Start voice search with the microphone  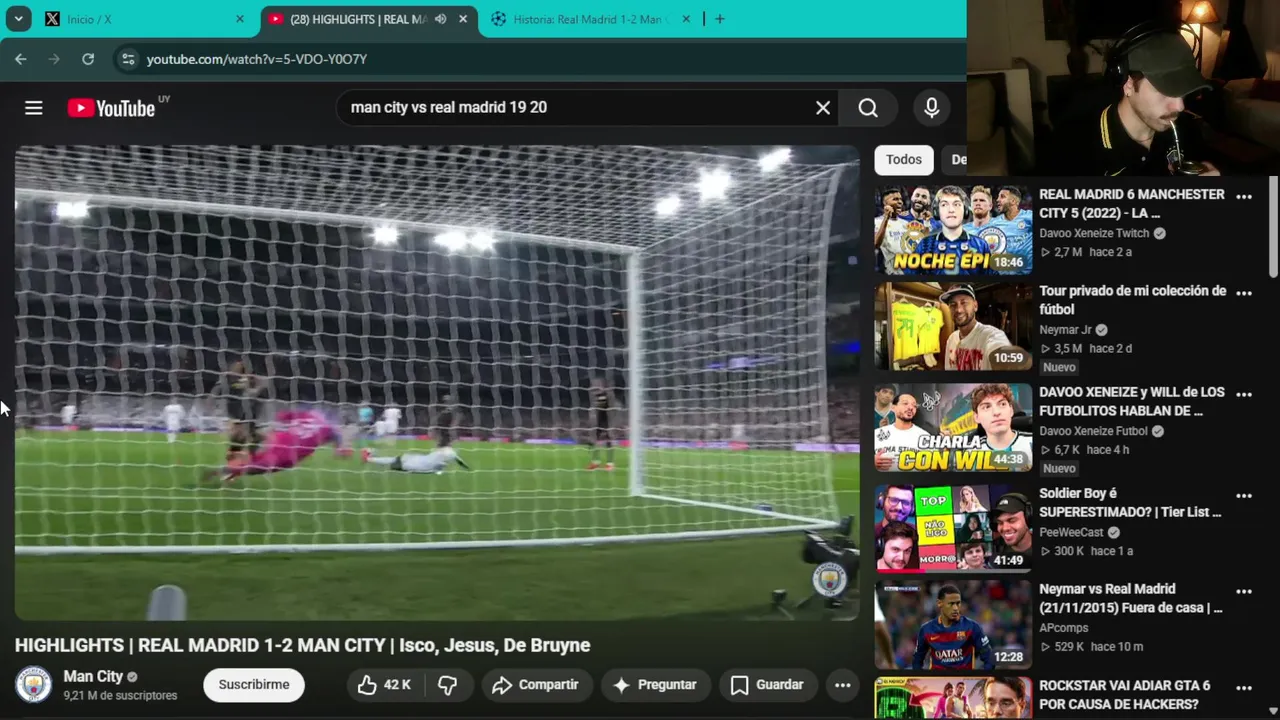932,108
